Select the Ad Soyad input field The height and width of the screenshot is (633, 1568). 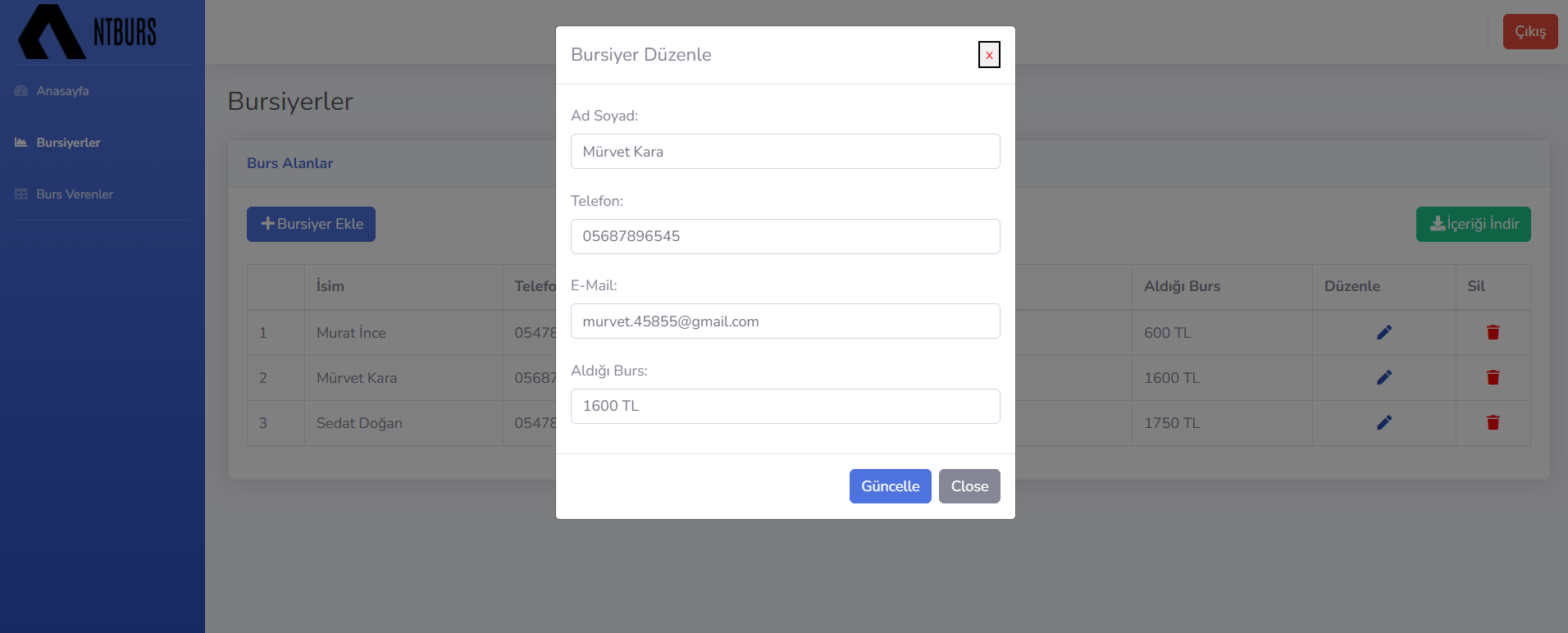(785, 151)
